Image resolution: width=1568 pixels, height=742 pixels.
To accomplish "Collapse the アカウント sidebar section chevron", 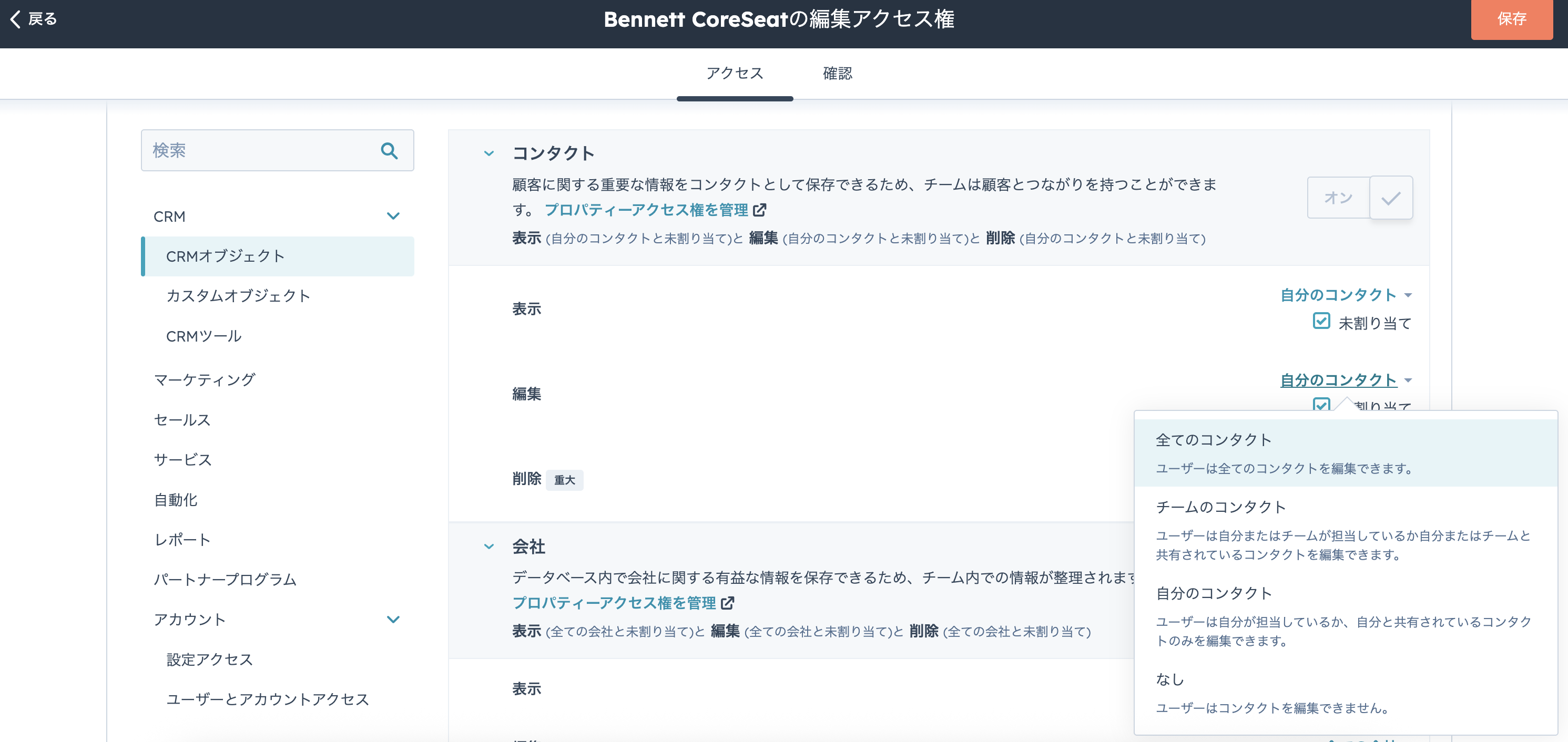I will point(393,619).
